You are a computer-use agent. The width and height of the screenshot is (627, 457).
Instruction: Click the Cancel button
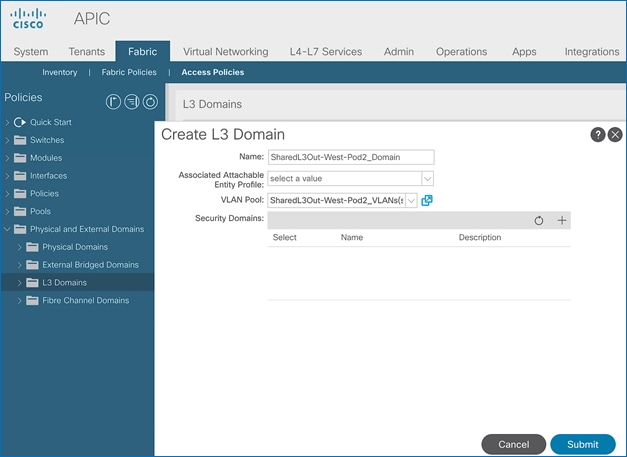513,444
